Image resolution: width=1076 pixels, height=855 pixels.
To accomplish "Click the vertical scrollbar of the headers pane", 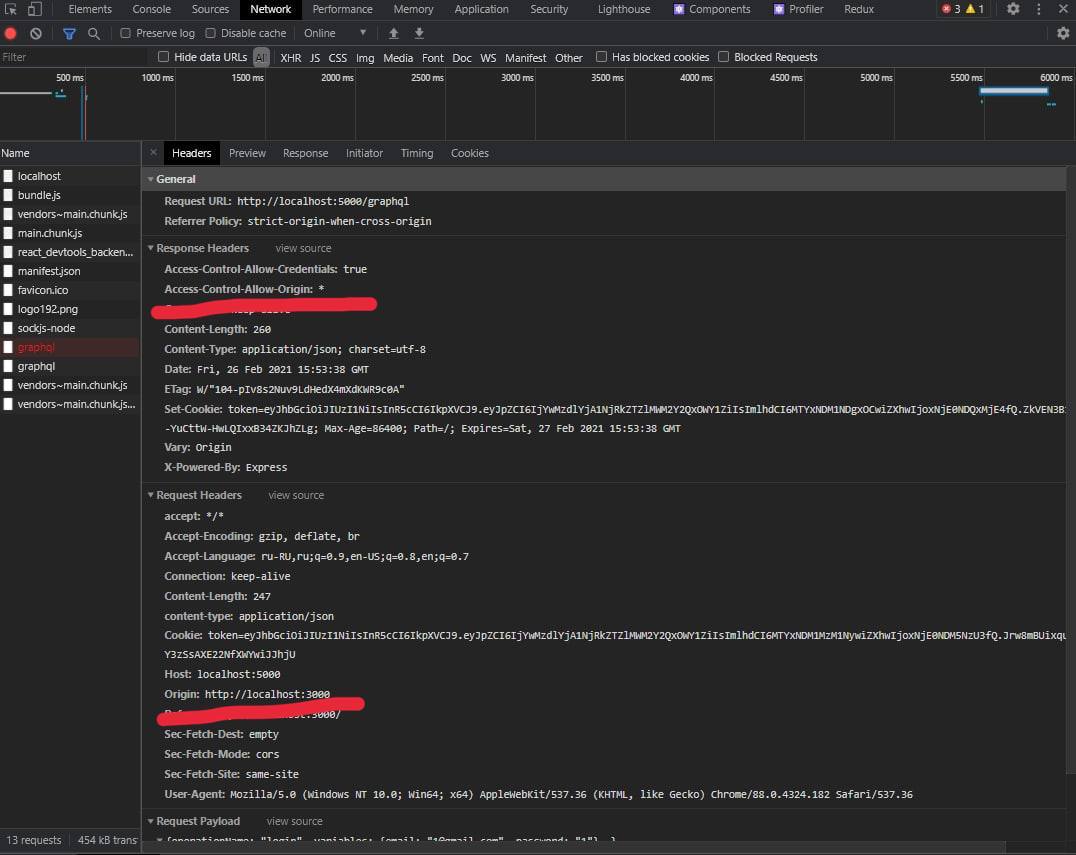I will [1071, 470].
